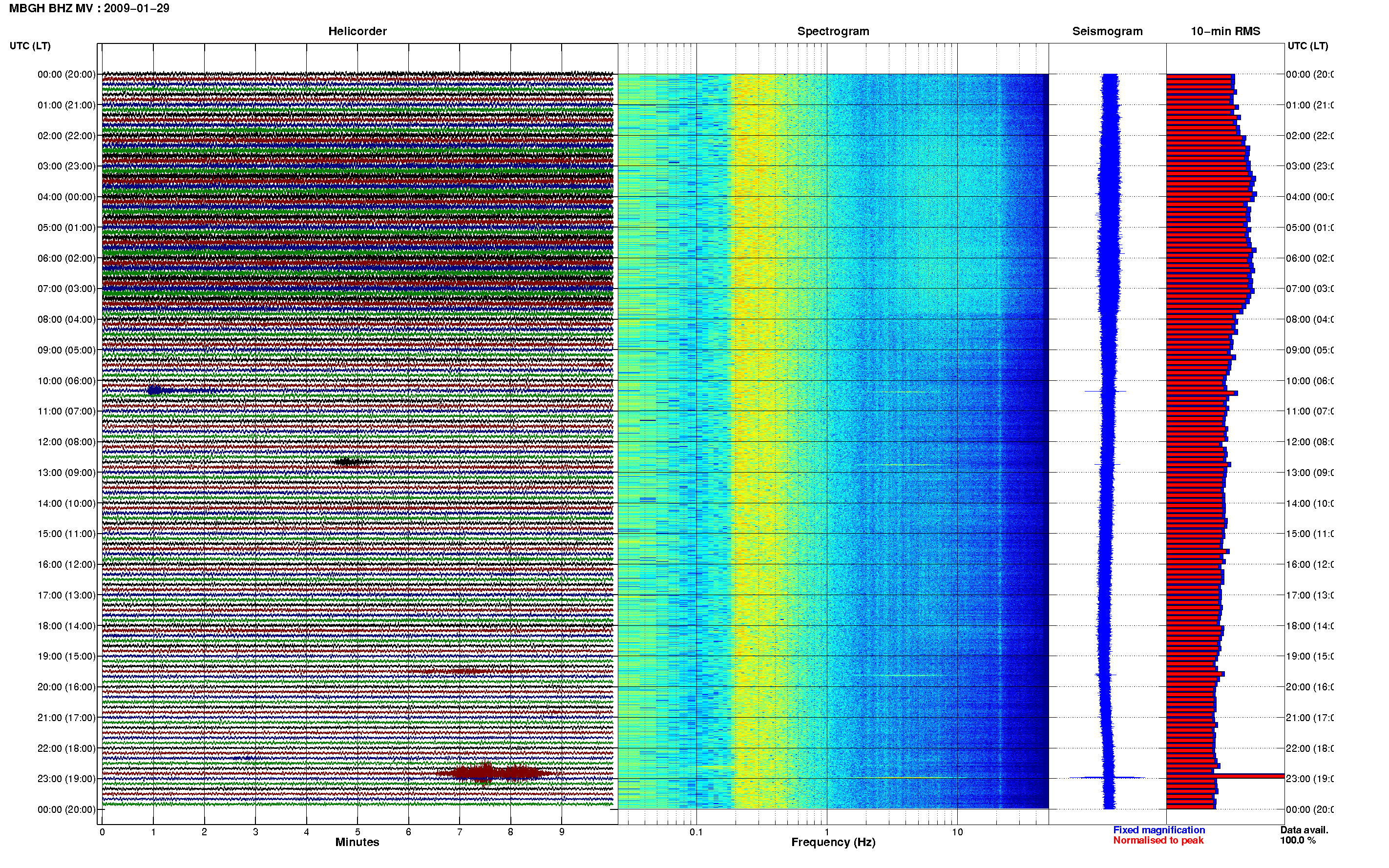Viewport: 1389px width, 868px height.
Task: Click the left time label '03:00 (23:00)'
Action: (66, 166)
